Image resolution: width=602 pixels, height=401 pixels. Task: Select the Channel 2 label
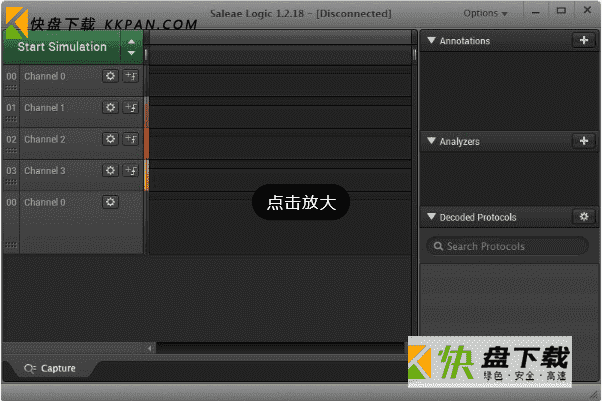coord(45,139)
